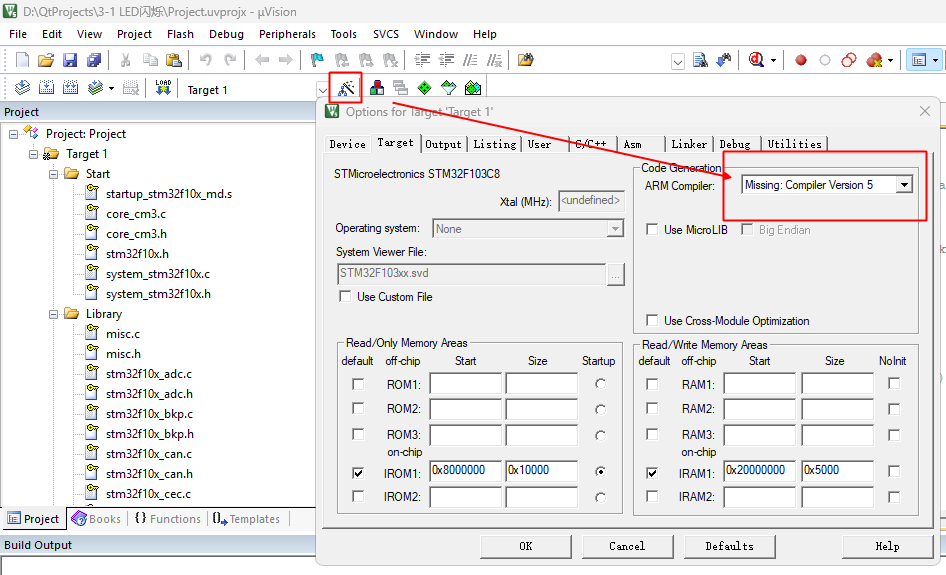Navigate backwards with left arrow icon
The image size is (946, 575).
coord(262,60)
